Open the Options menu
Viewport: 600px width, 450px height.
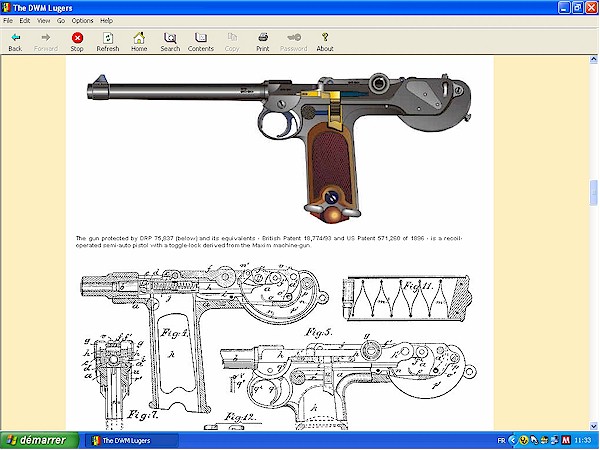(82, 21)
